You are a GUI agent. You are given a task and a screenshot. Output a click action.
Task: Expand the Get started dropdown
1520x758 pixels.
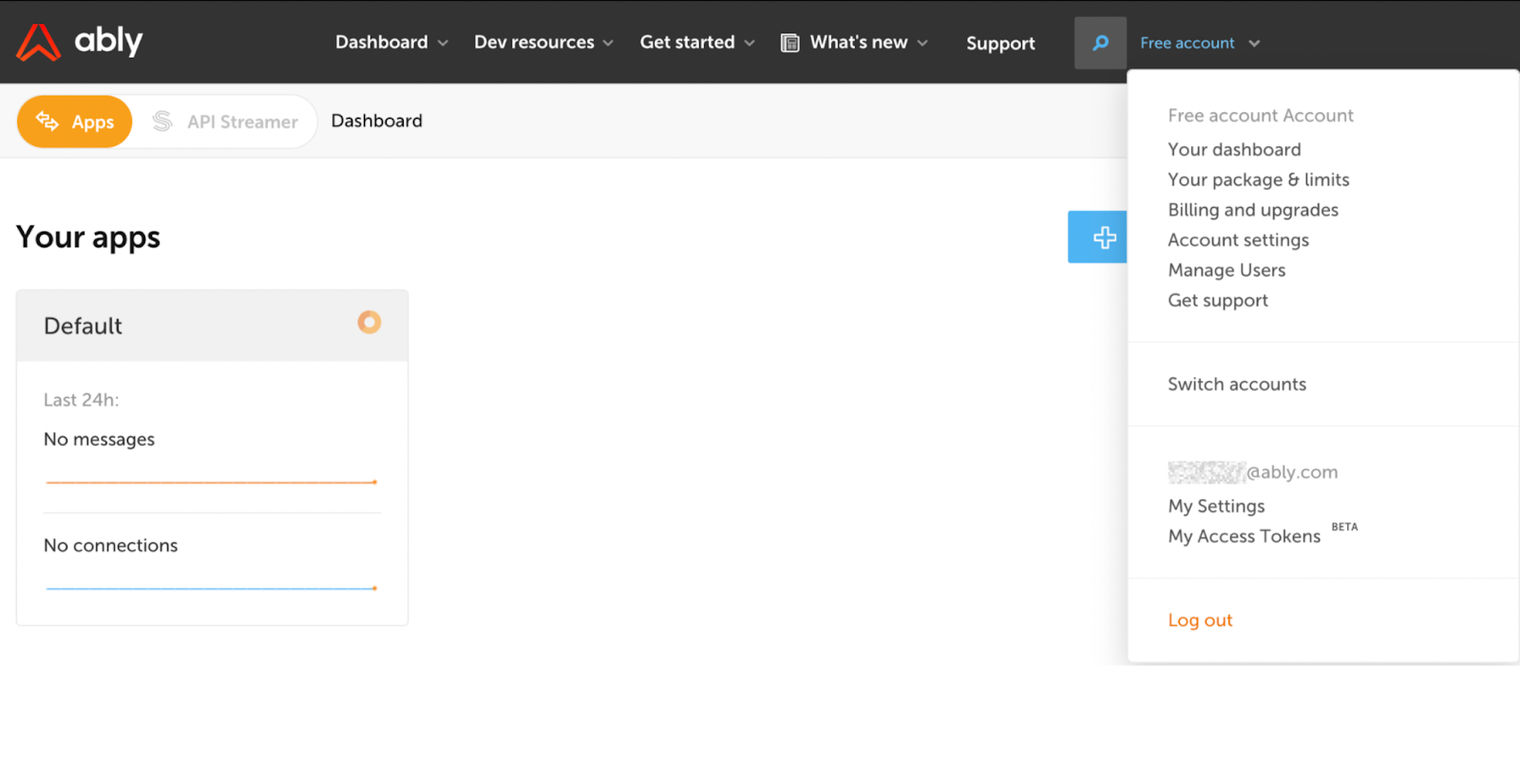coord(689,42)
